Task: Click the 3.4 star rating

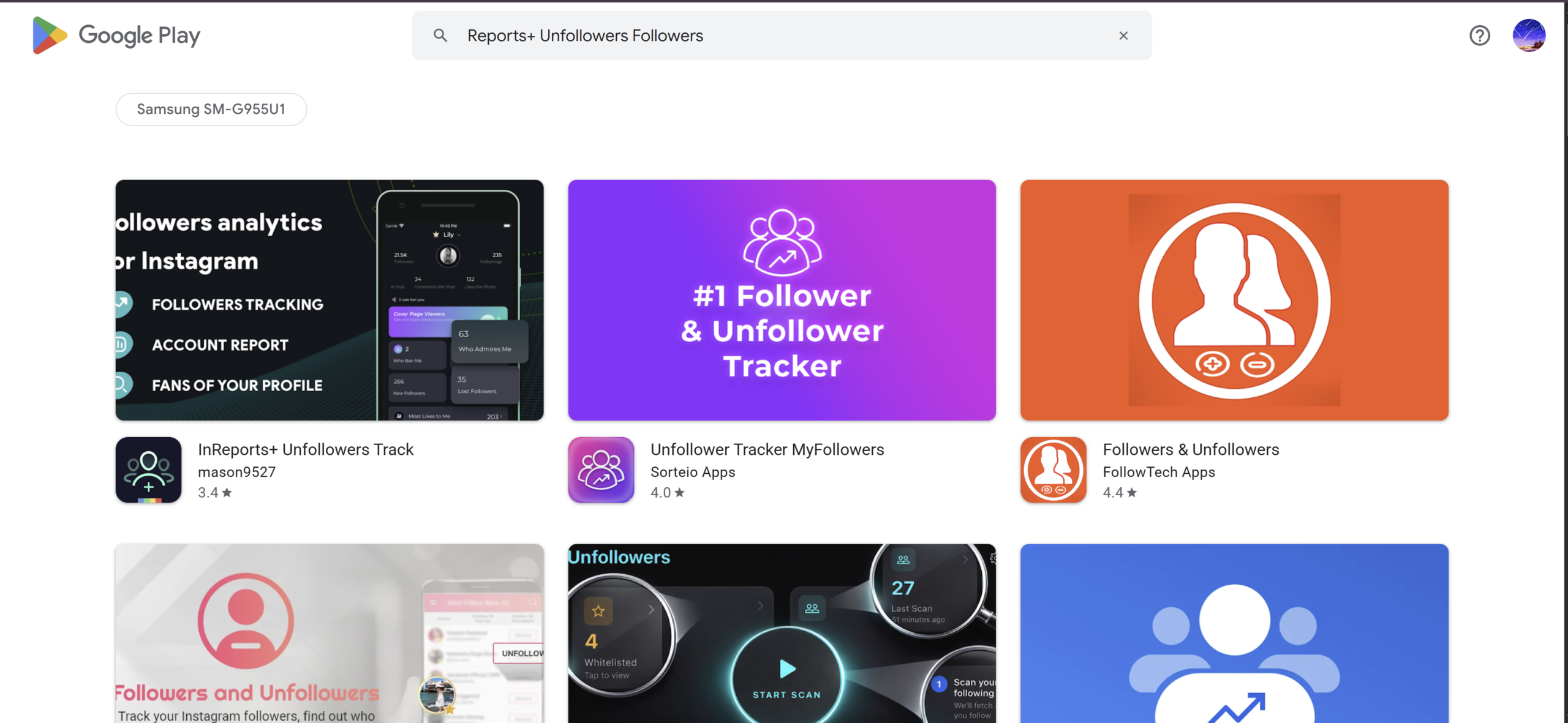Action: pyautogui.click(x=214, y=492)
